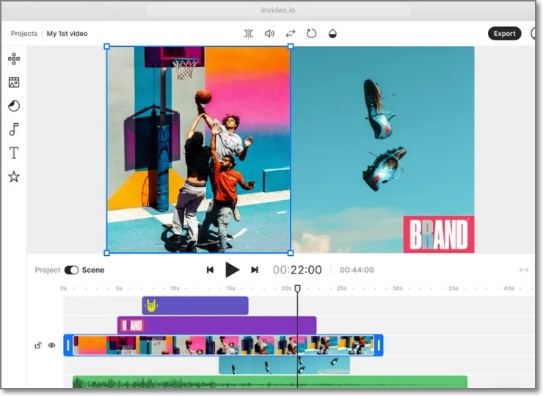Screen dimensions: 543x396
Task: Click the swap/replace arrows icon
Action: (291, 34)
